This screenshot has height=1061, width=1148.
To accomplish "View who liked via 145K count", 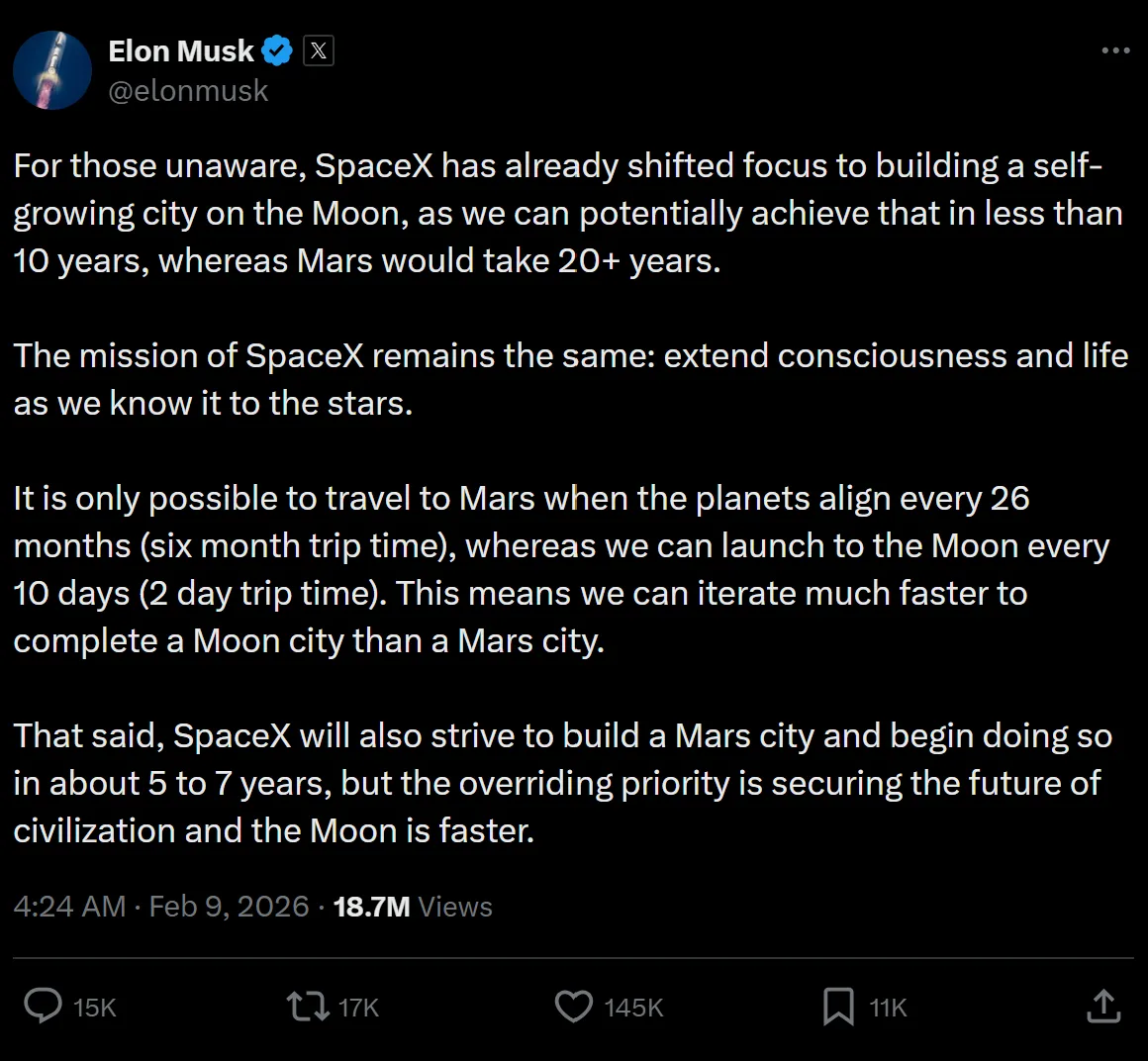I will [633, 1007].
